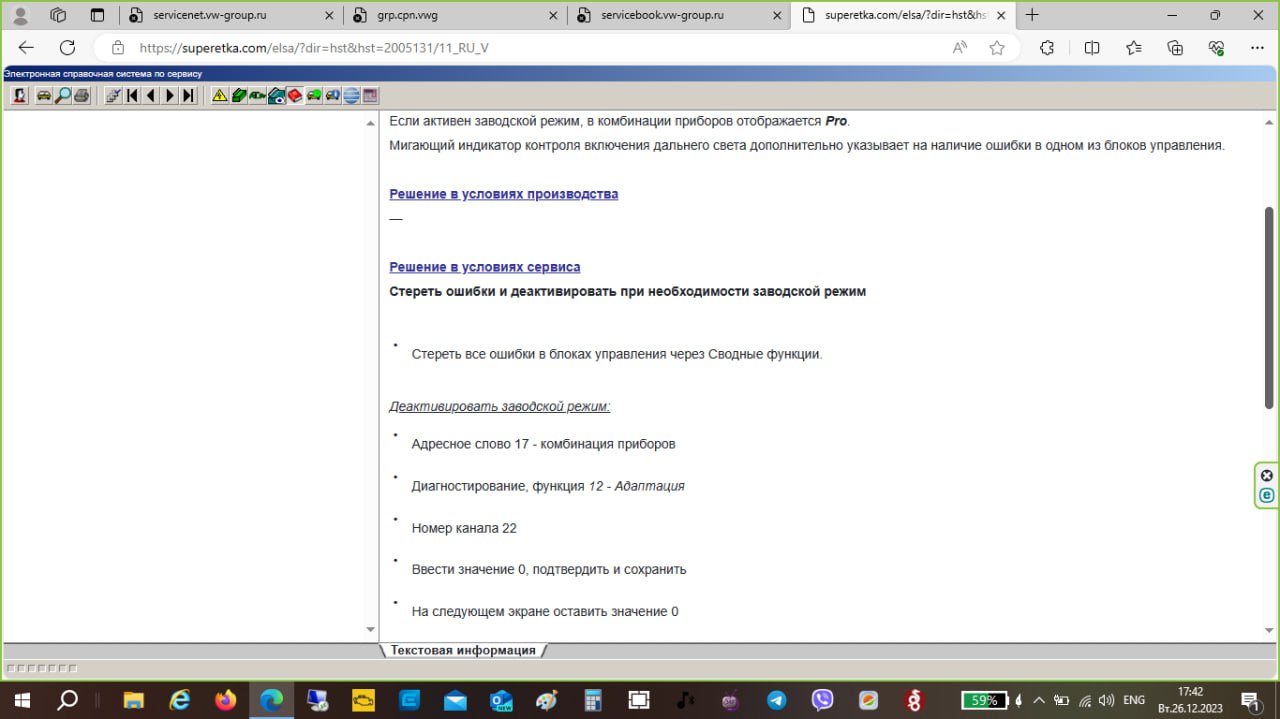Click the car with blue info icon

(x=333, y=95)
